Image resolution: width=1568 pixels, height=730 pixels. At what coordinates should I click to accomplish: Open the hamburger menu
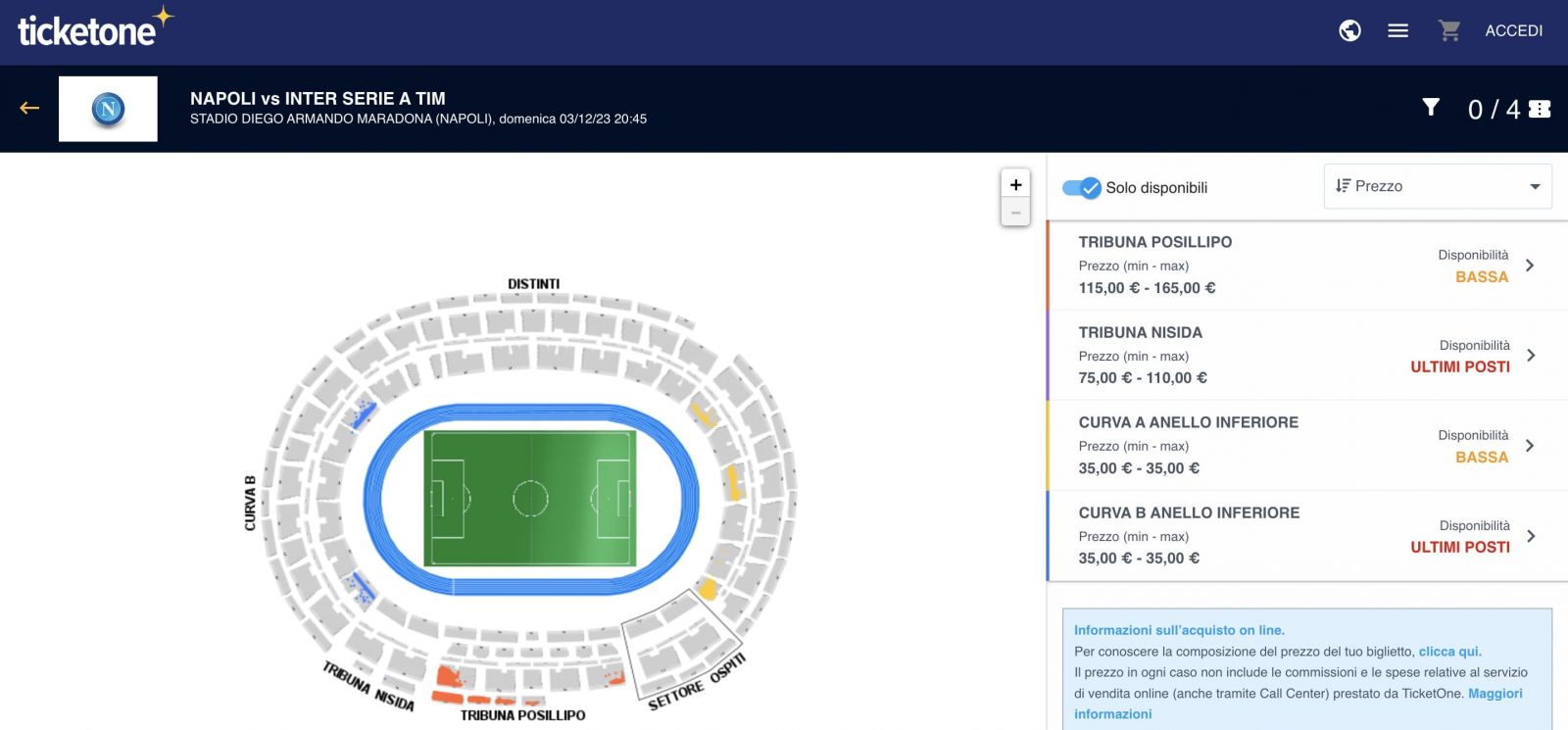(x=1398, y=31)
